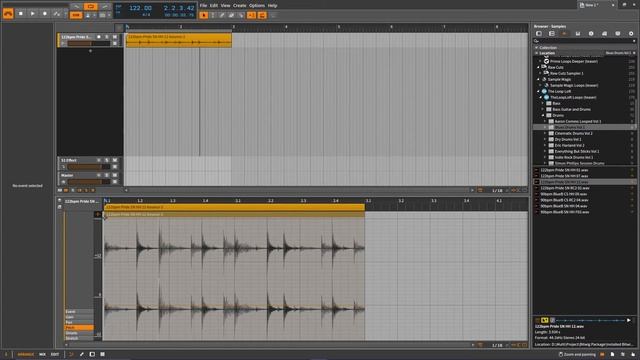Select the Event expression row
The height and width of the screenshot is (360, 640).
[79, 312]
